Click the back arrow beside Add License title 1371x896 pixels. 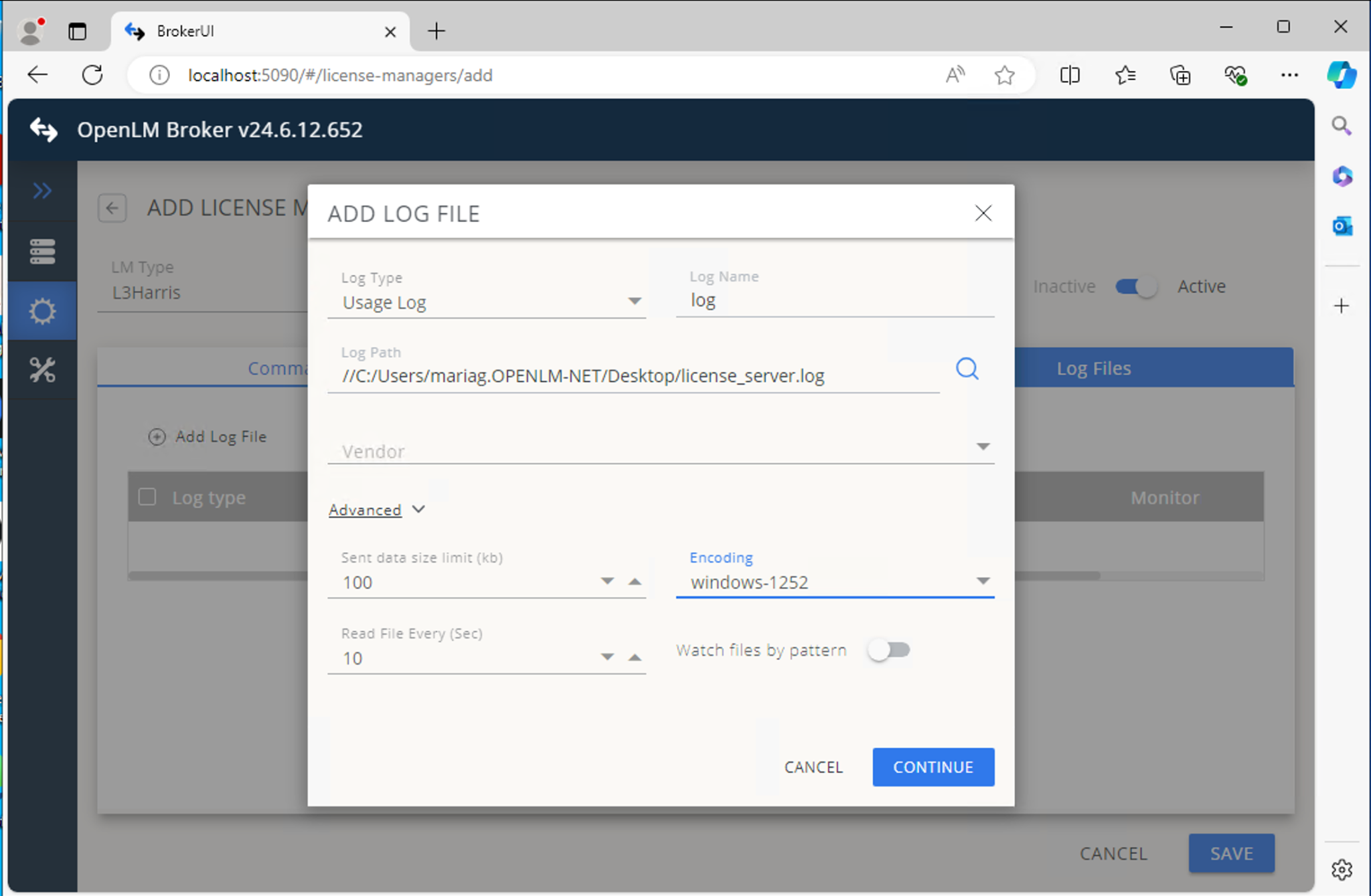112,208
